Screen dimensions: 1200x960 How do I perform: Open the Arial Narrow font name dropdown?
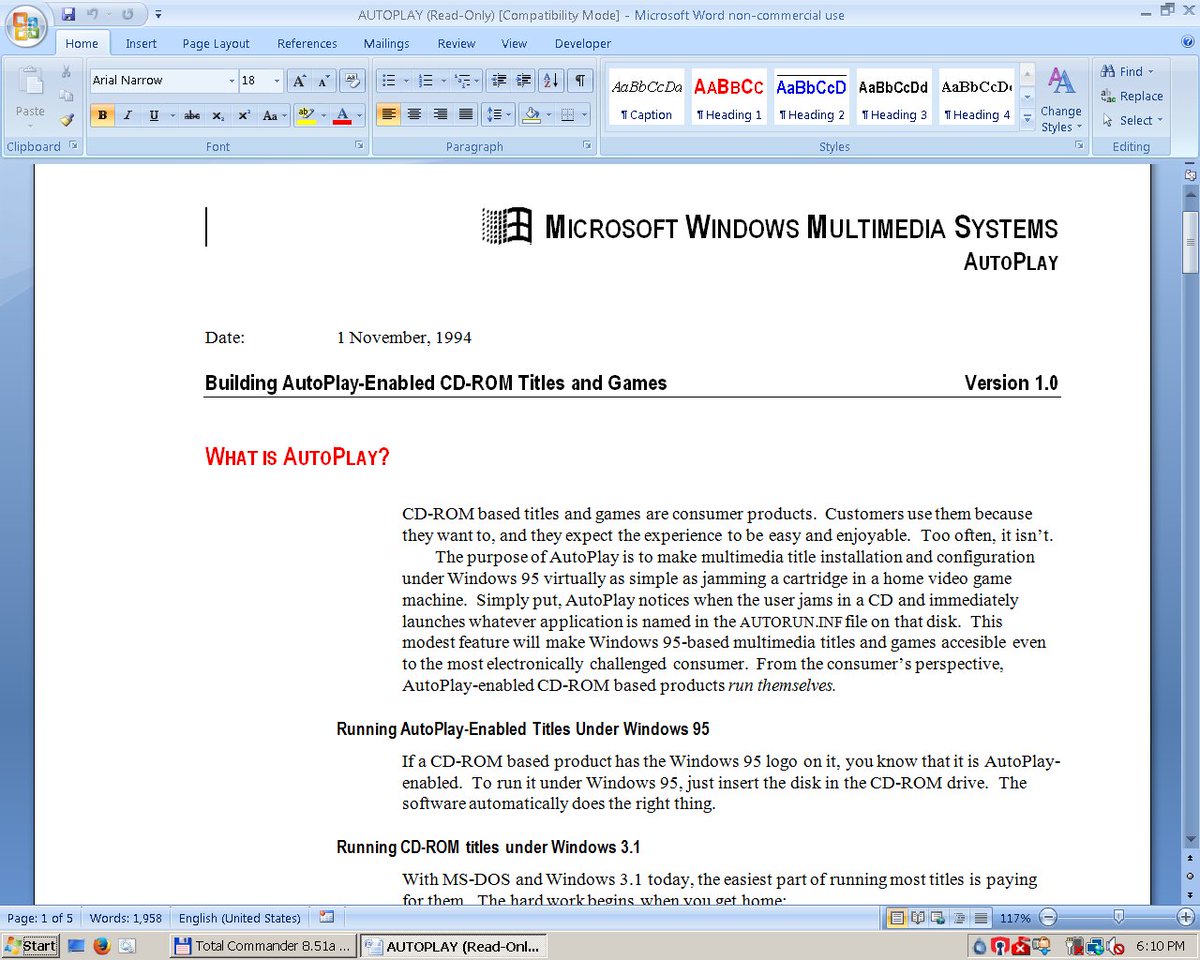point(231,81)
